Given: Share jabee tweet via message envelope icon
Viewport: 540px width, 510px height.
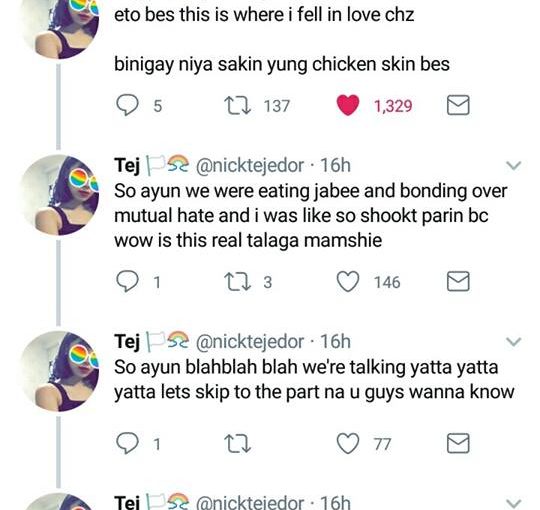Looking at the screenshot, I should coord(458,281).
